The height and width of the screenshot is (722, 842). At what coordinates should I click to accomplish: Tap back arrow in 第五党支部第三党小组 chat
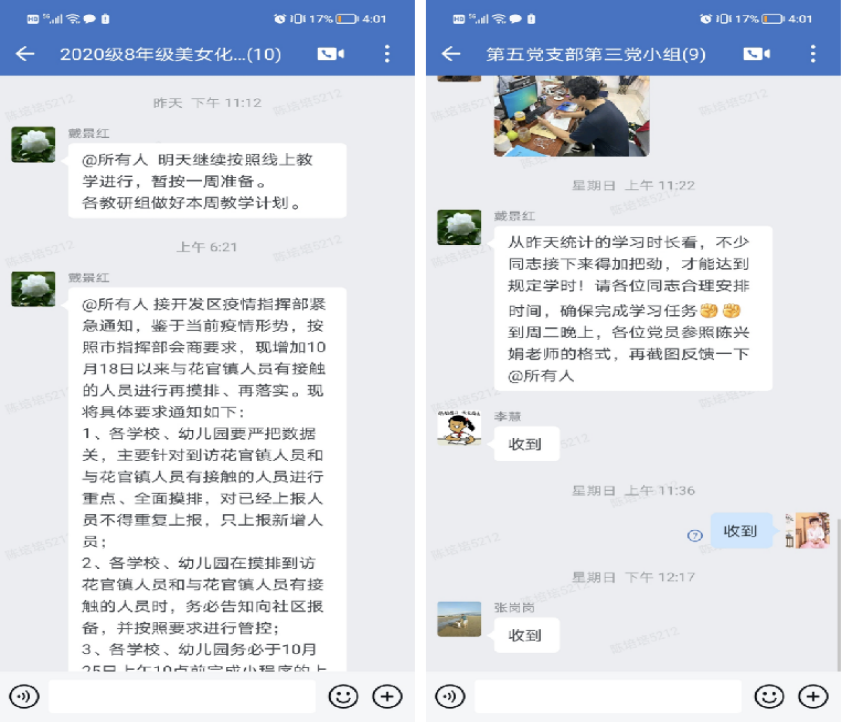click(x=451, y=54)
